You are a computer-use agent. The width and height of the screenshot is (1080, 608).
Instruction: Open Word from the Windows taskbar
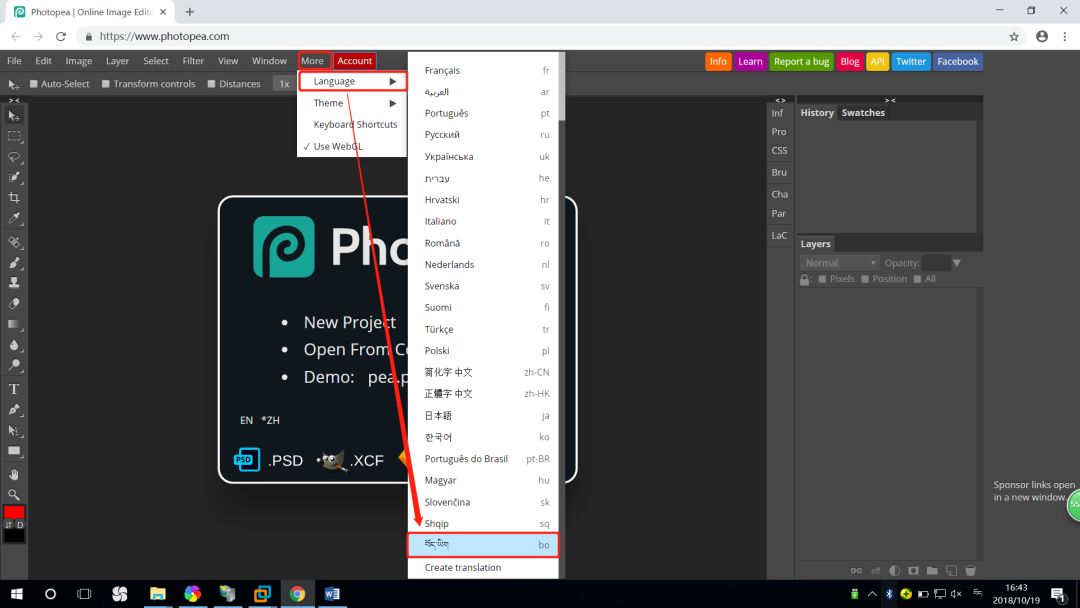(332, 594)
